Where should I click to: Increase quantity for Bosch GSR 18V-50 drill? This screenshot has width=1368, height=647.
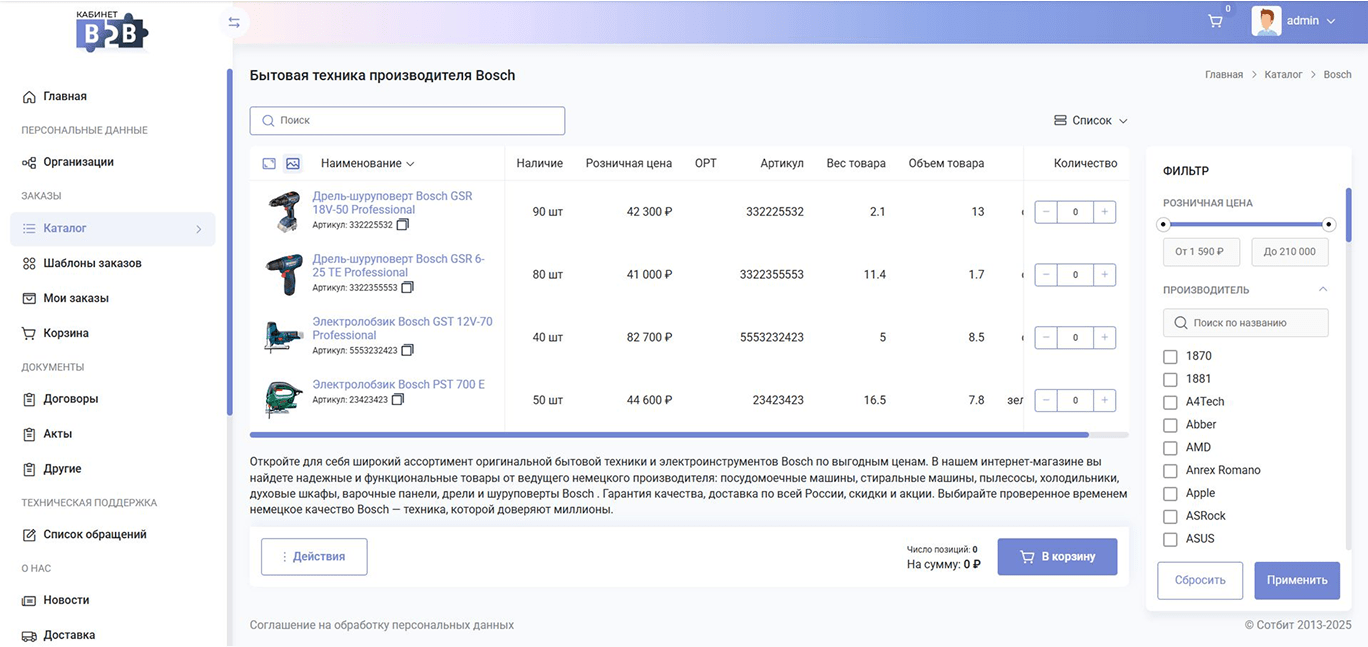point(1105,212)
